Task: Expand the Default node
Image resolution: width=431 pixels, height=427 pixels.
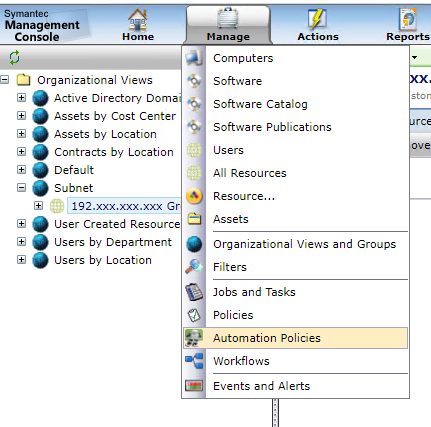Action: tap(21, 170)
